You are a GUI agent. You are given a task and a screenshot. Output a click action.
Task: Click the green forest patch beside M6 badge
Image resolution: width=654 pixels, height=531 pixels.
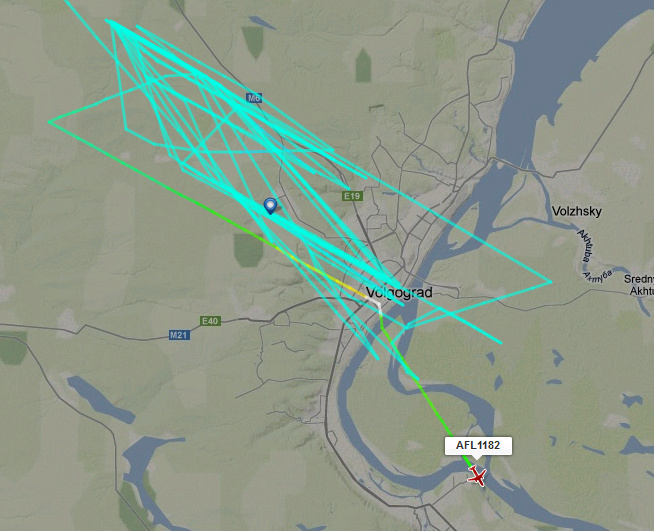[x=253, y=42]
